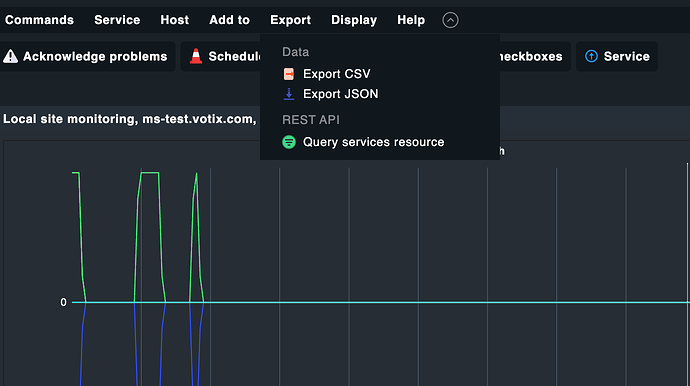
Task: Click the checkboxes toolbar button
Action: click(535, 56)
